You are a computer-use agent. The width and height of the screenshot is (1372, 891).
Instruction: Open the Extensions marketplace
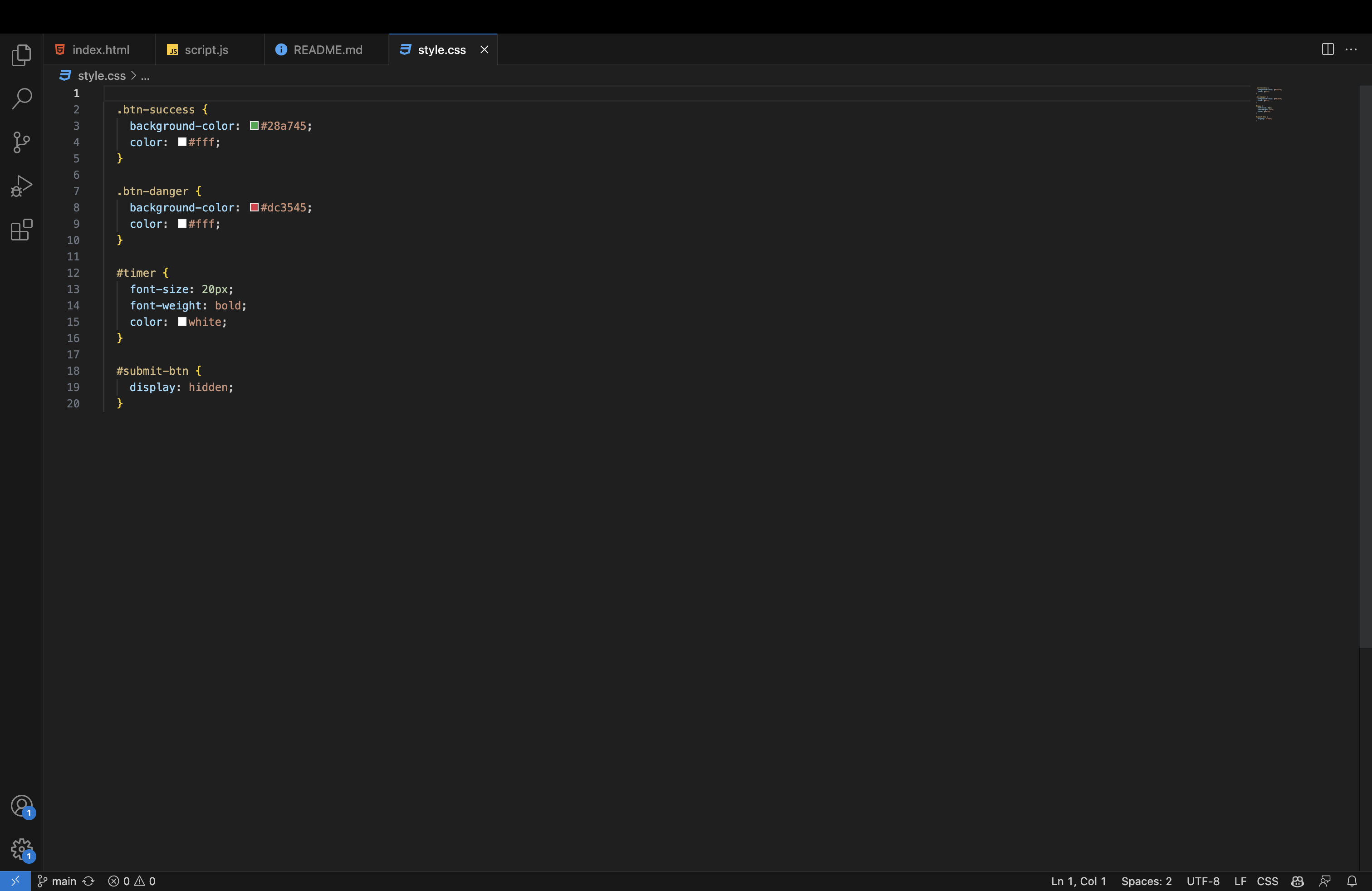coord(21,230)
